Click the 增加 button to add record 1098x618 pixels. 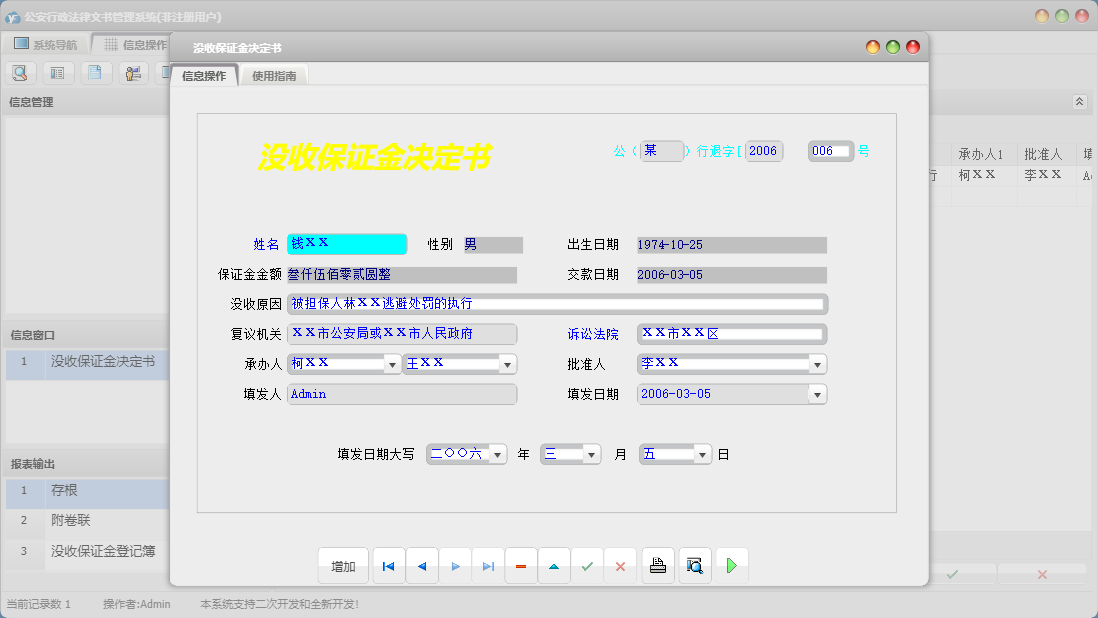pos(343,565)
